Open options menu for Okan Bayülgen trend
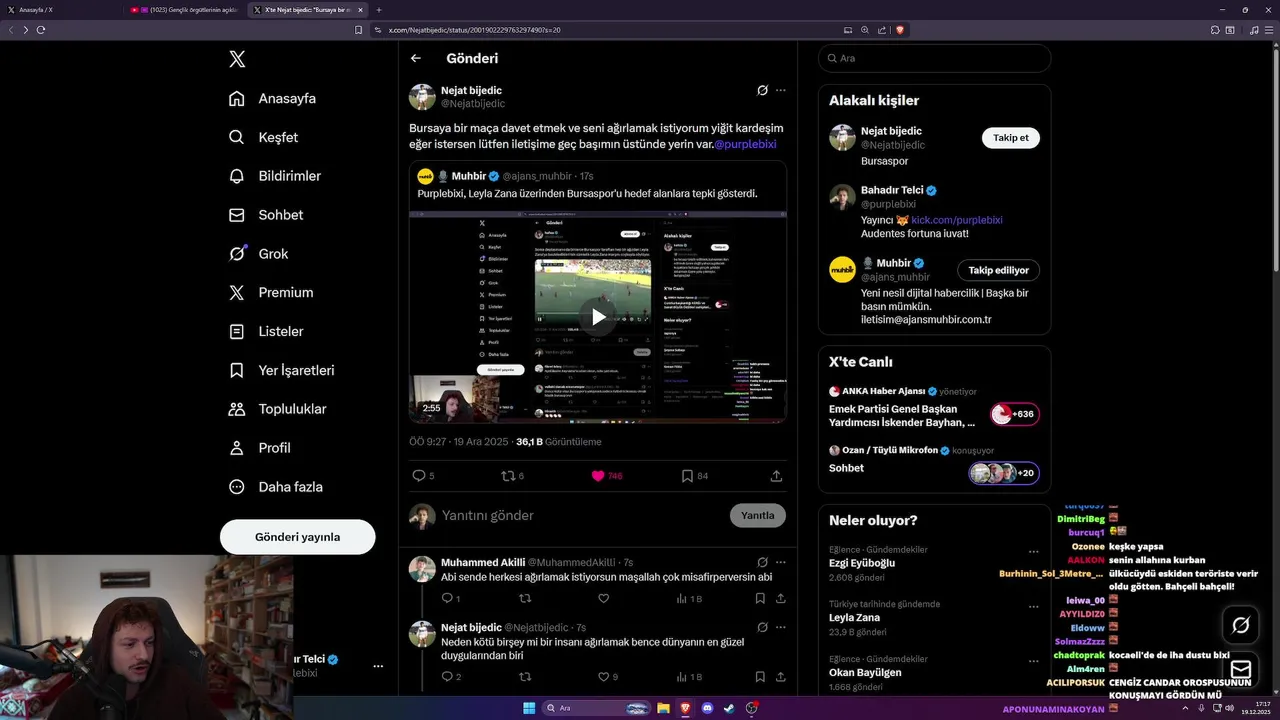 point(1034,661)
